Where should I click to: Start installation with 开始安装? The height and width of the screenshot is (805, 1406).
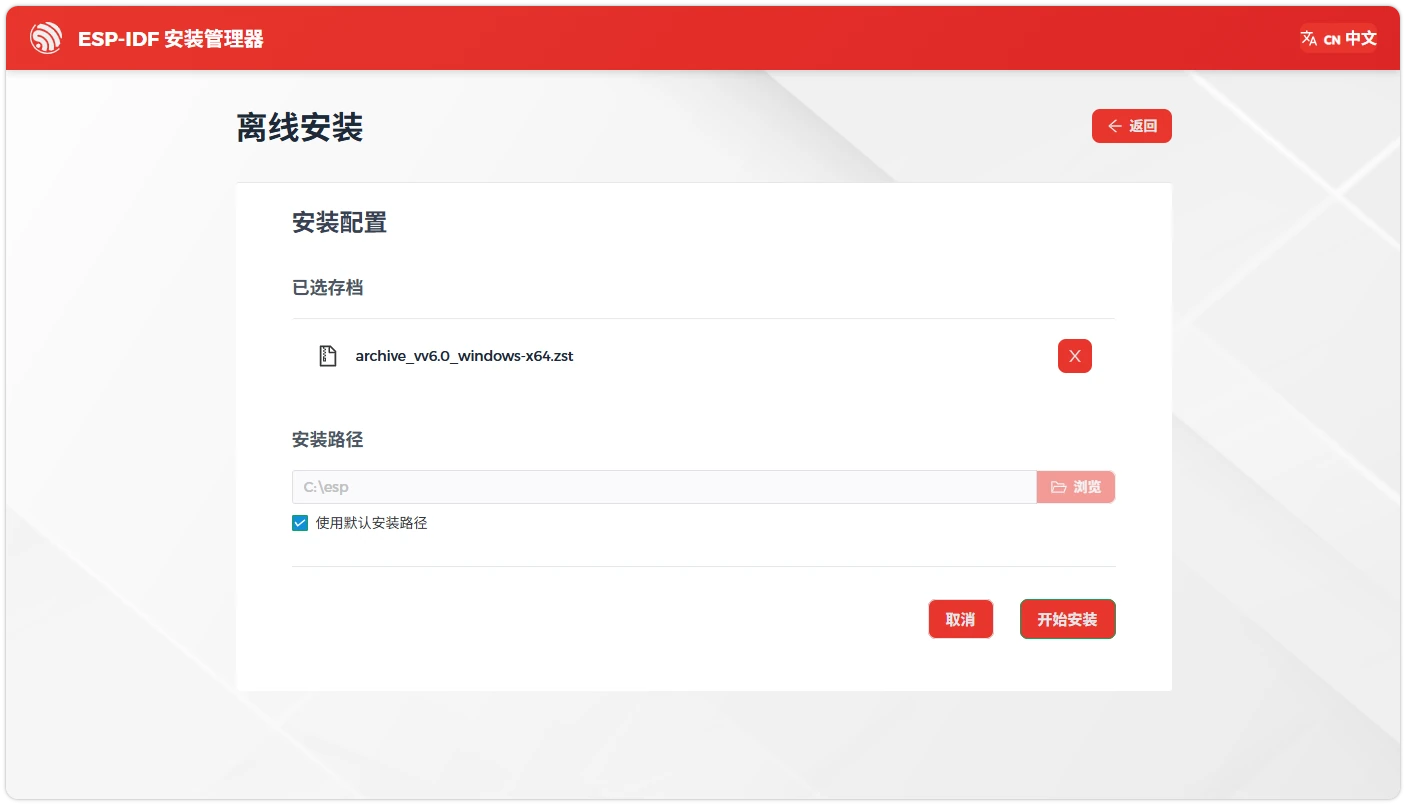(1067, 619)
